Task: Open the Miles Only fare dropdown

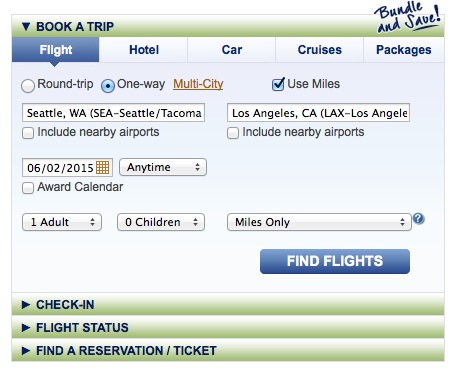Action: tap(319, 222)
